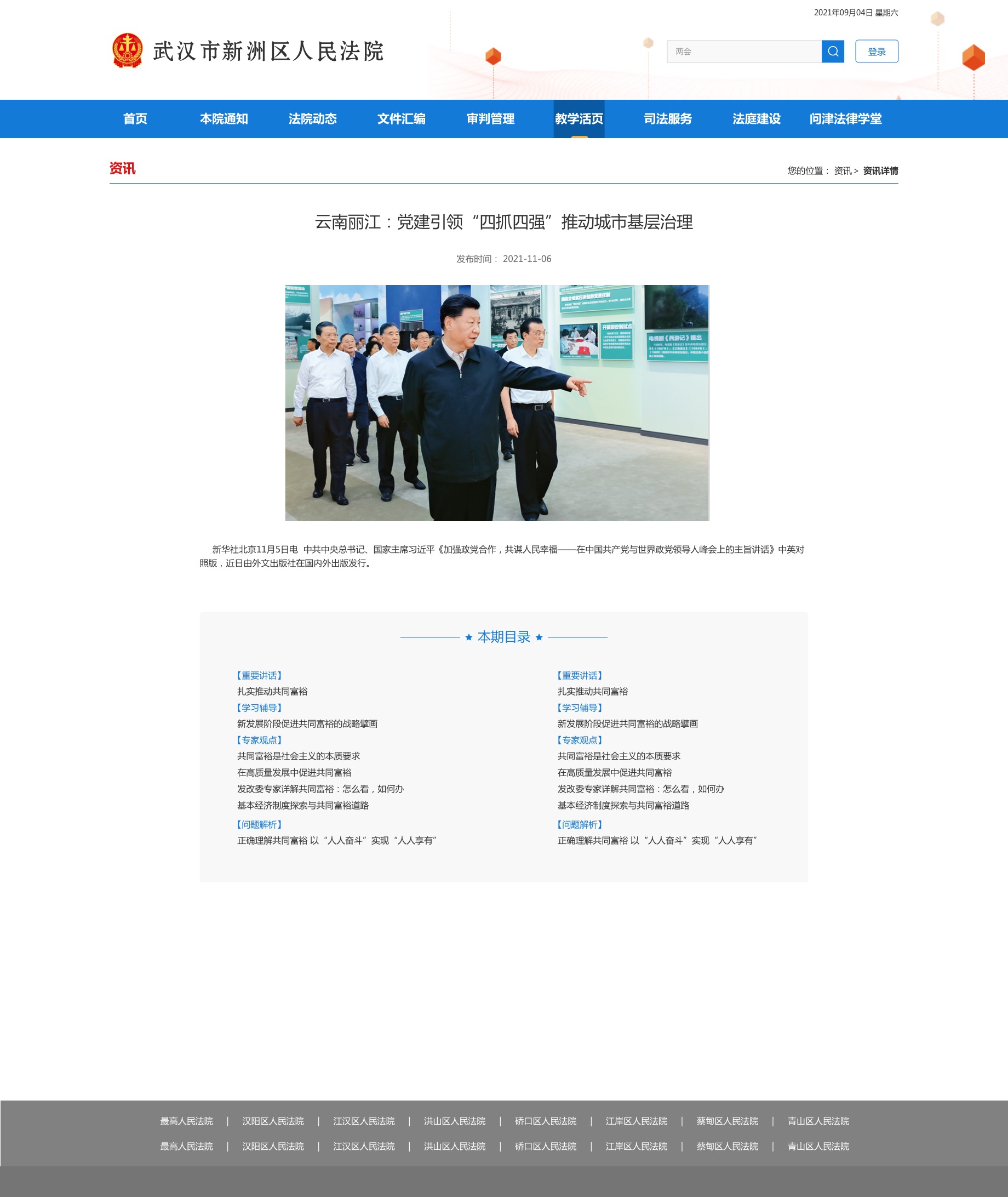Open 扎实推动共同富裕 in the right column
Viewport: 1008px width, 1197px height.
pos(593,692)
